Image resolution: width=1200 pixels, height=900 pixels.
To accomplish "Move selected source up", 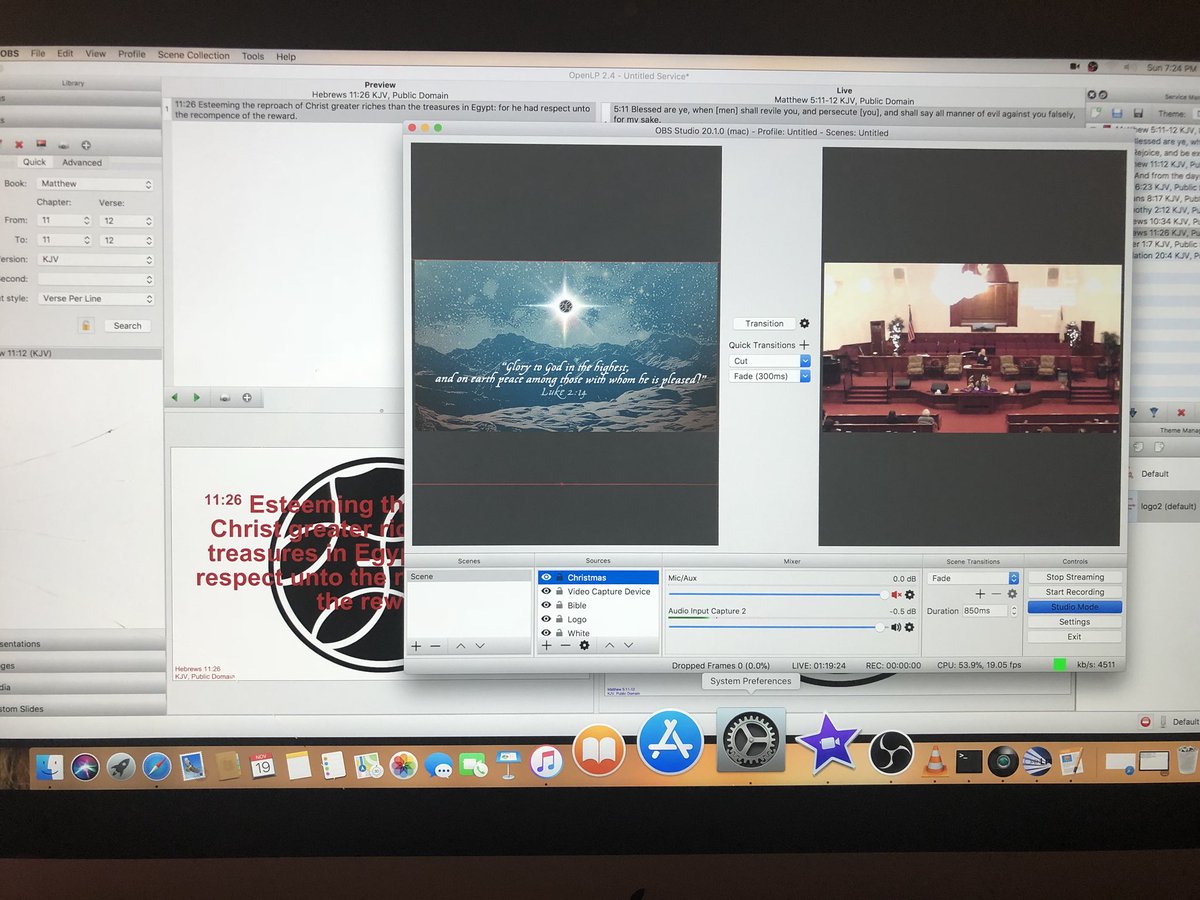I will point(609,646).
